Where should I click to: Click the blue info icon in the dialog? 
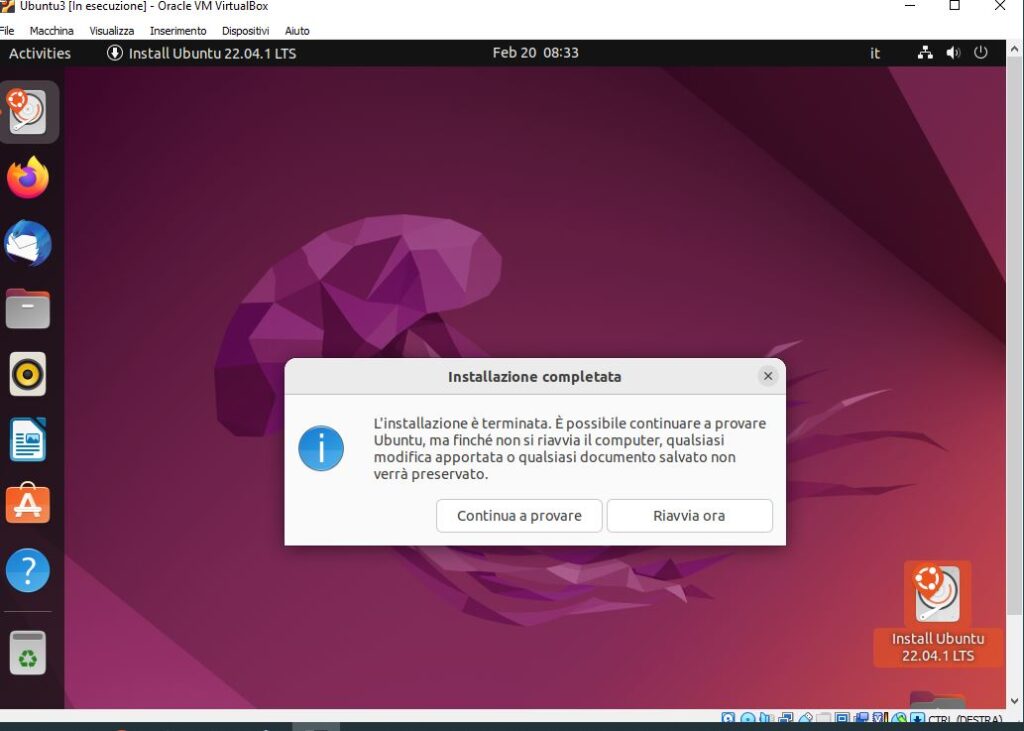321,448
